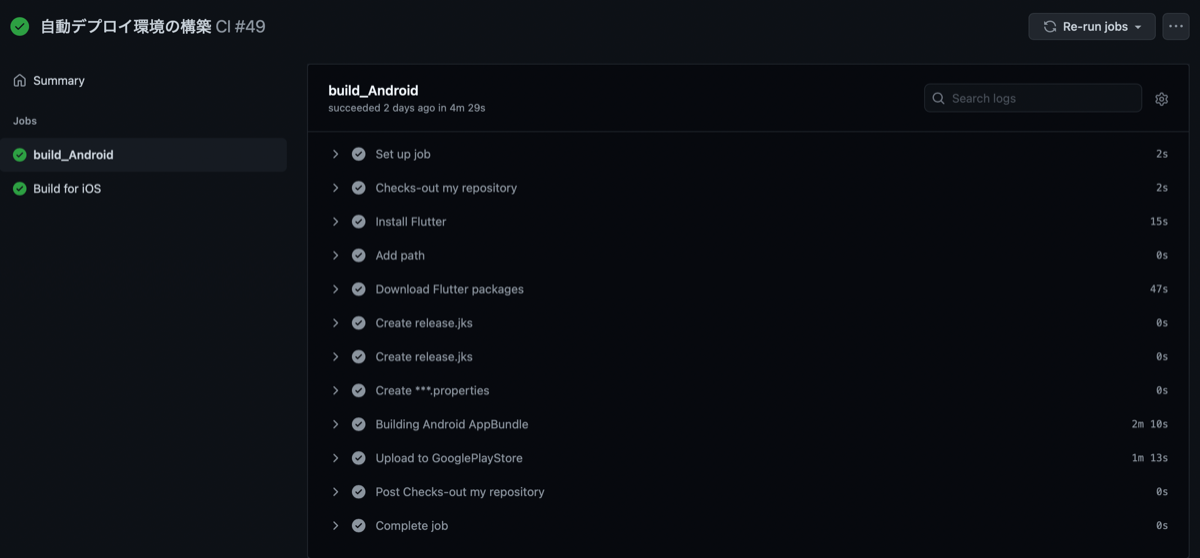Expand the Download Flutter packages step
Viewport: 1200px width, 558px height.
coord(336,289)
